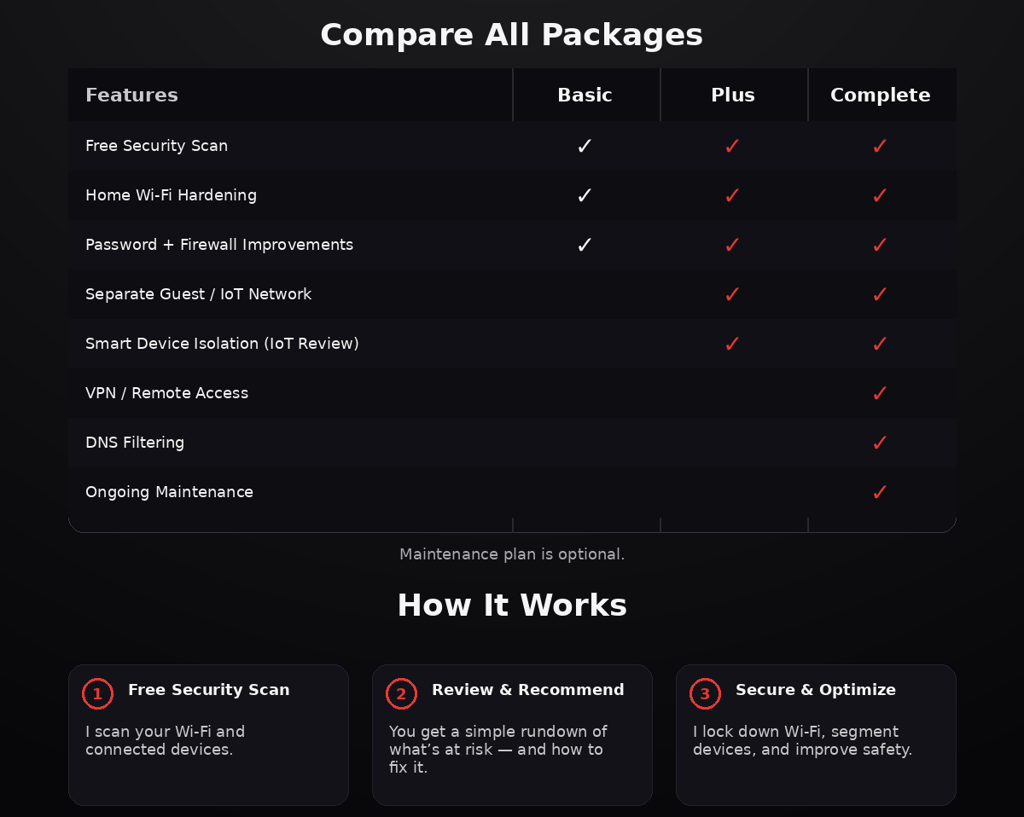Click the Features column header

pos(132,95)
